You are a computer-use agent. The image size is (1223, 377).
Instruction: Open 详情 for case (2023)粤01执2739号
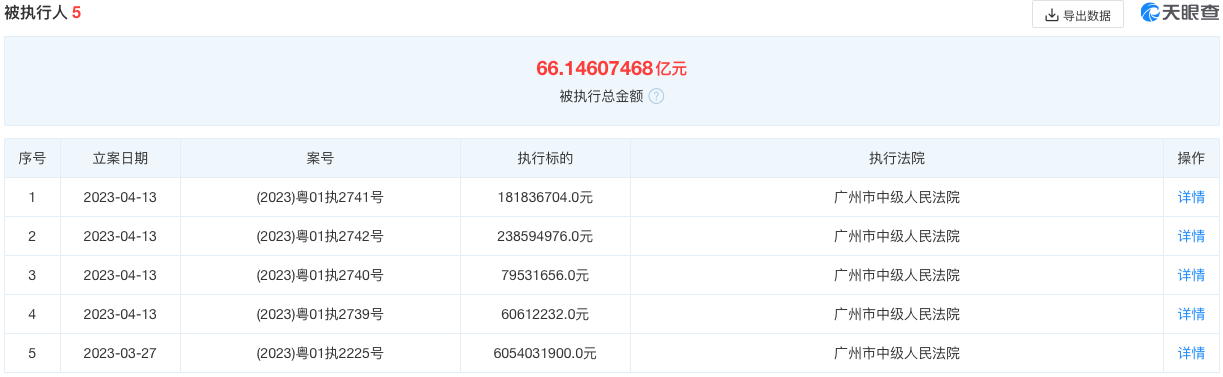tap(1191, 314)
